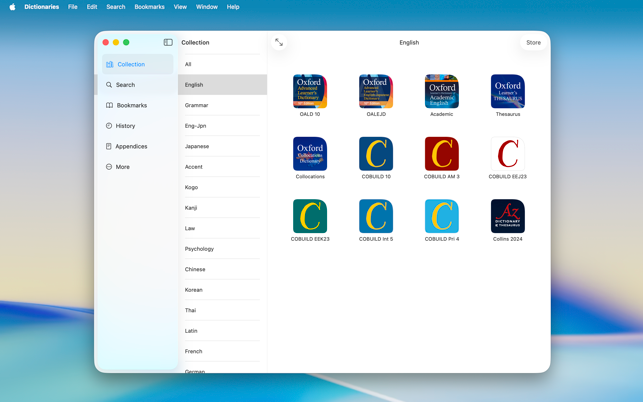Select the English collection category
The image size is (643, 402).
(222, 85)
